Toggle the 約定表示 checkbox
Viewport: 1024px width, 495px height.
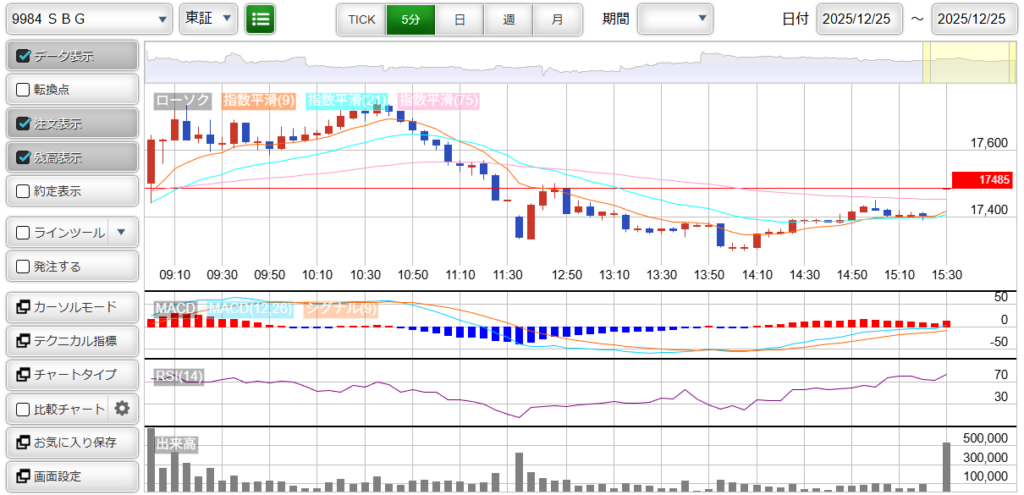click(24, 191)
